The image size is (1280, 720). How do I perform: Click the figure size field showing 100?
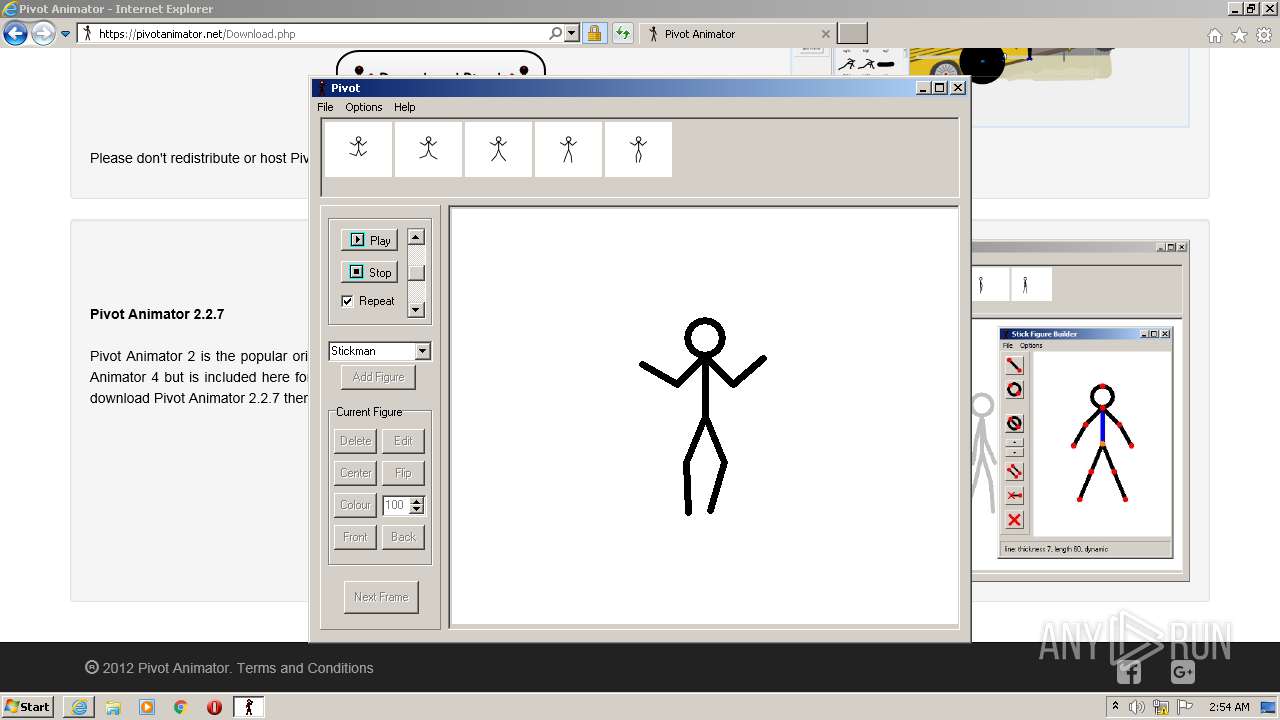click(x=396, y=505)
